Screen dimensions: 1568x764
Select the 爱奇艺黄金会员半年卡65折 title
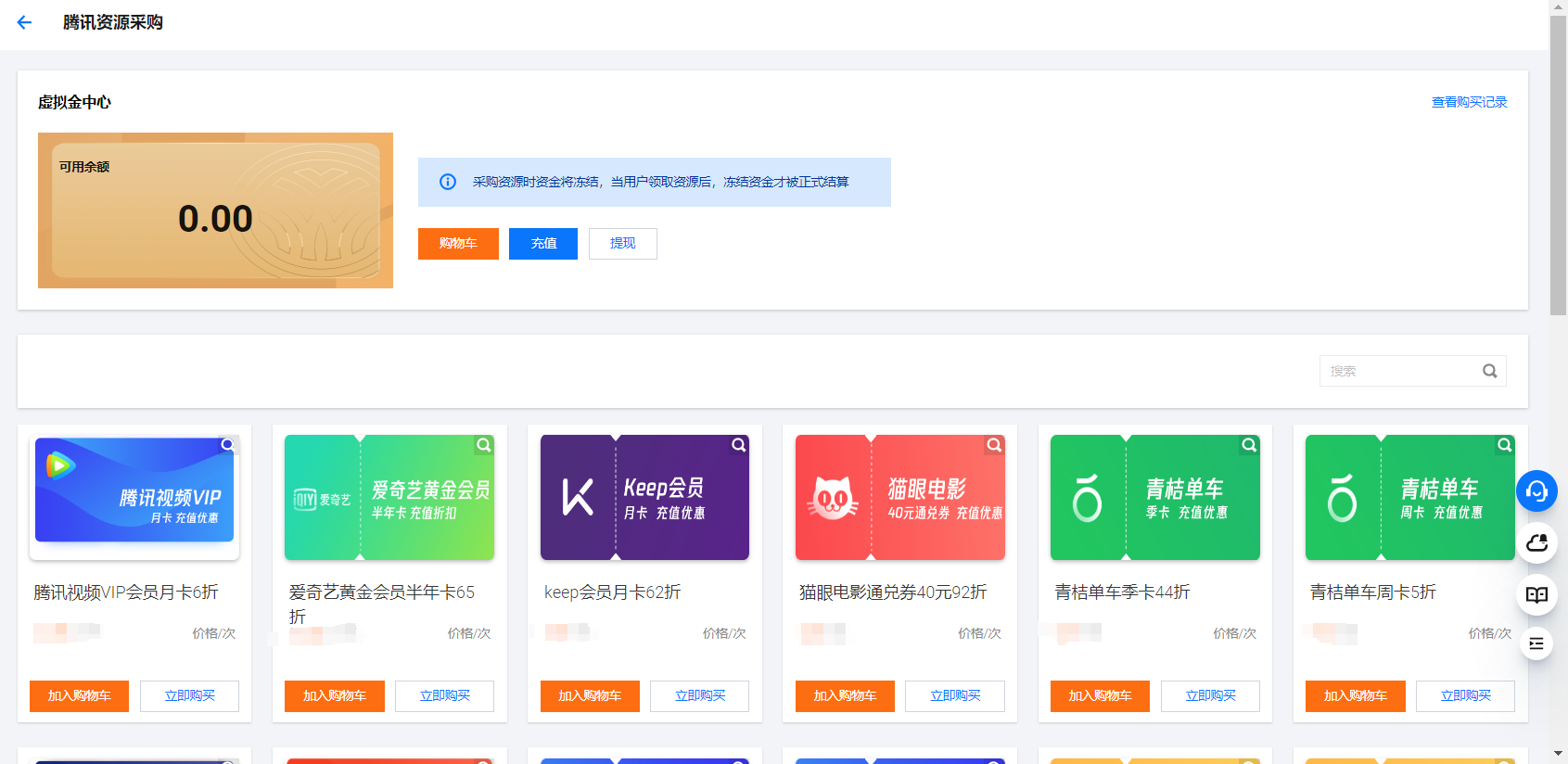382,605
